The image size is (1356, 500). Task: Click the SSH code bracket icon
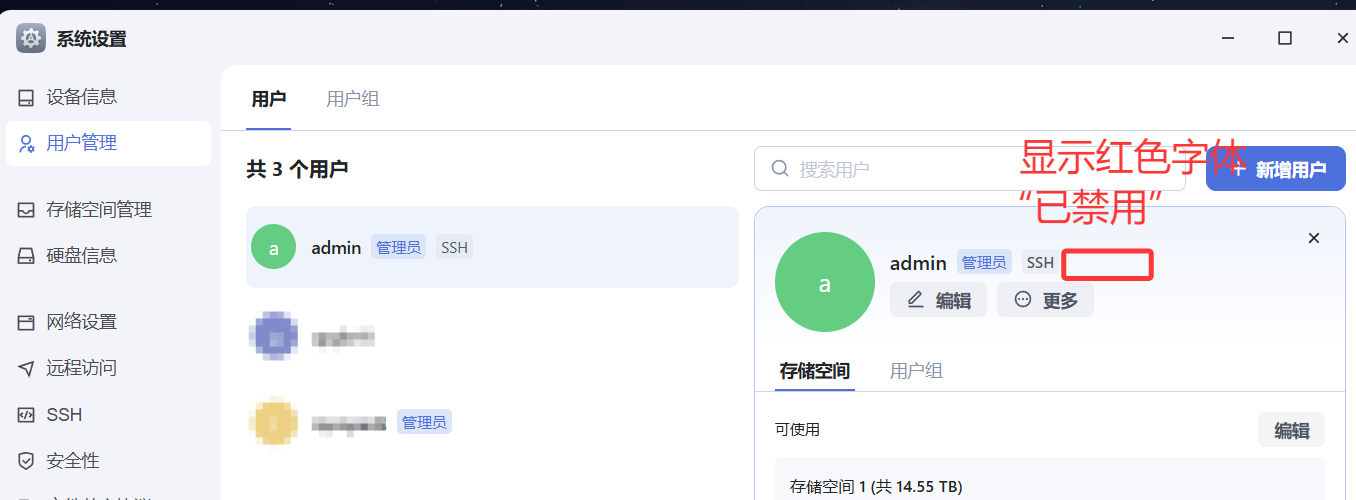point(27,415)
